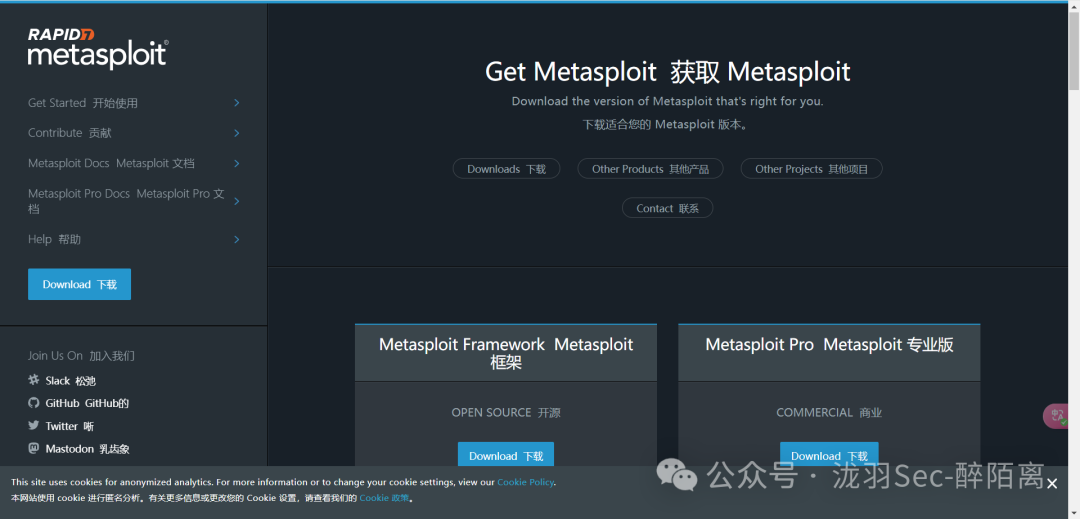
Task: Expand the Metasploit Pro Docs chevron
Action: [236, 201]
